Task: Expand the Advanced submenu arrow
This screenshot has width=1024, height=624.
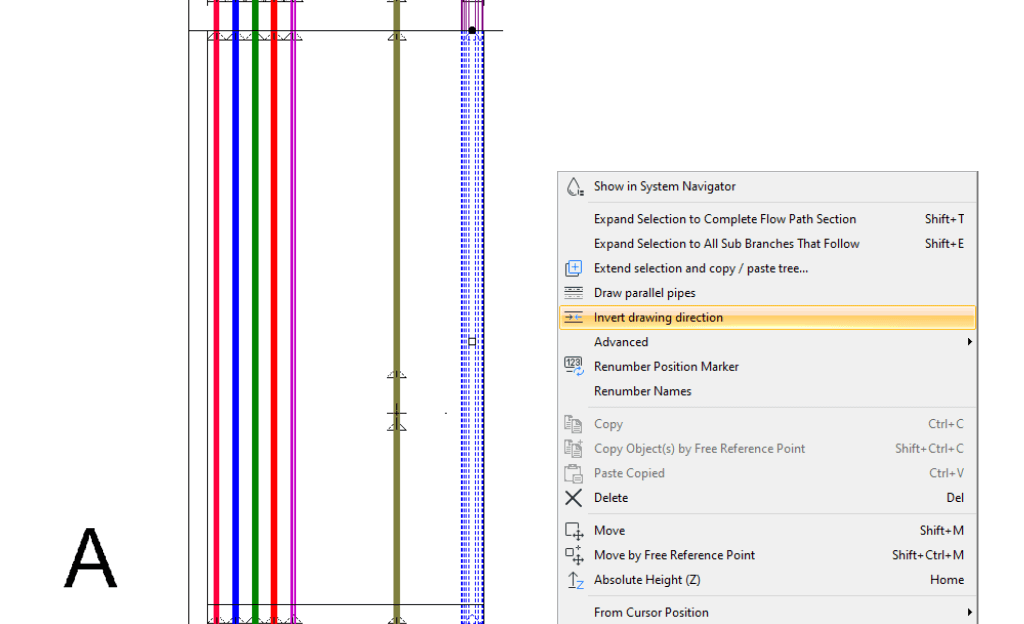Action: point(969,342)
